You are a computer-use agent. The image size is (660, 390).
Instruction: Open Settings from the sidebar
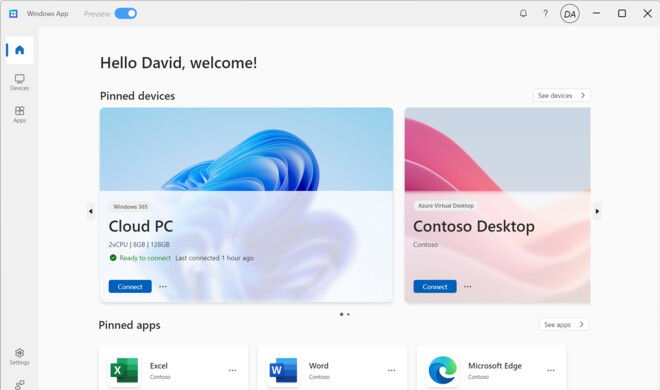(19, 356)
